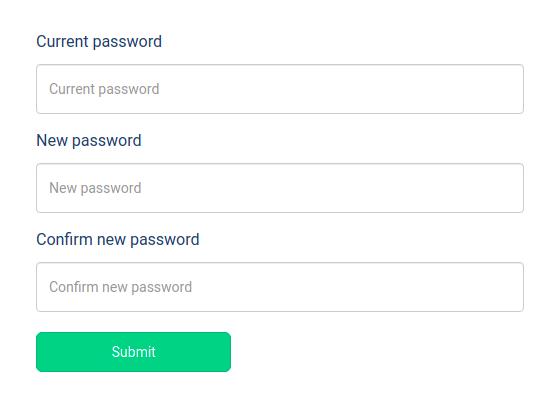Click the "Confirm new password" placeholder text

point(120,287)
